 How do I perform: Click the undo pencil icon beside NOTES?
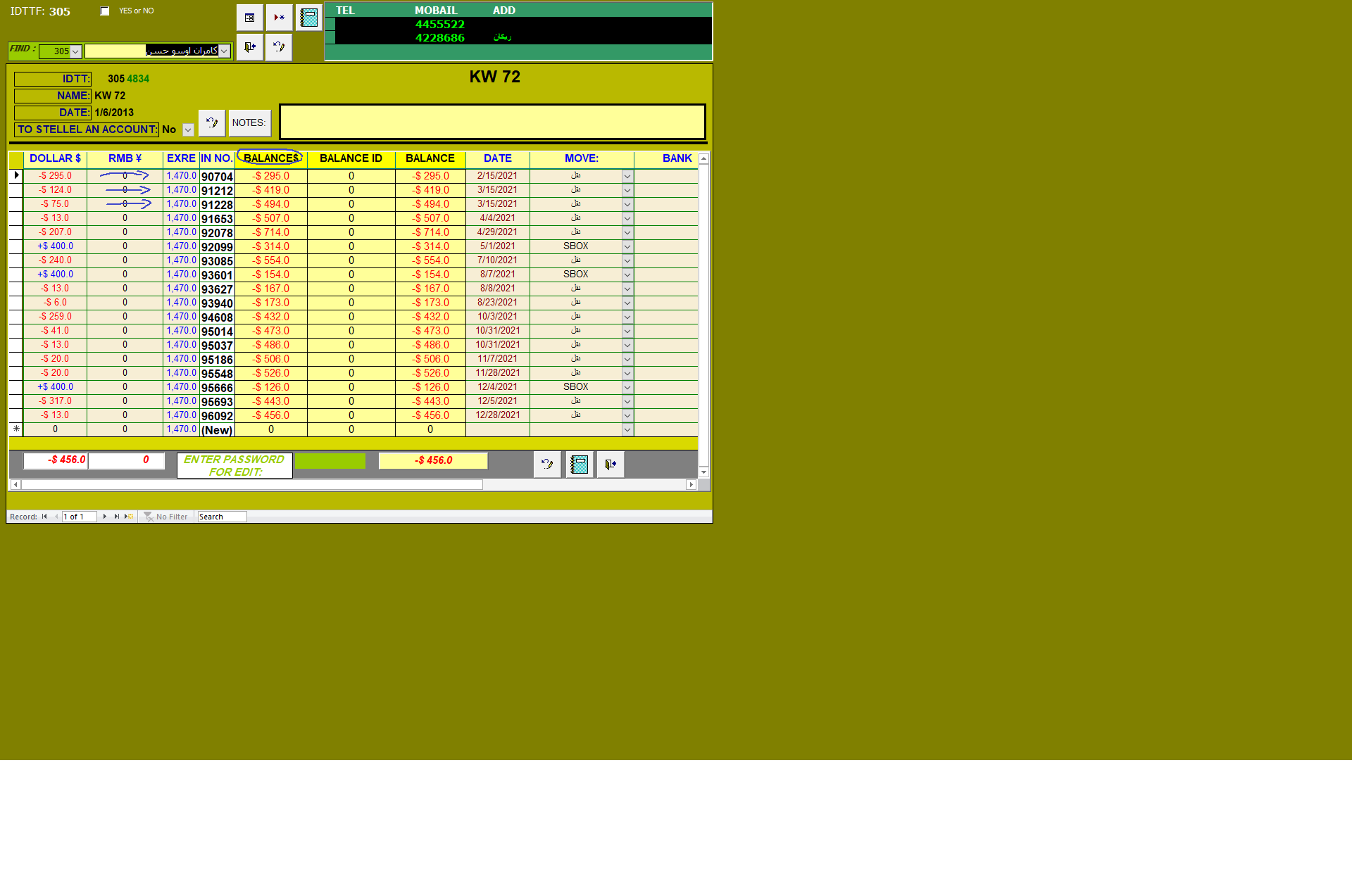tap(211, 122)
